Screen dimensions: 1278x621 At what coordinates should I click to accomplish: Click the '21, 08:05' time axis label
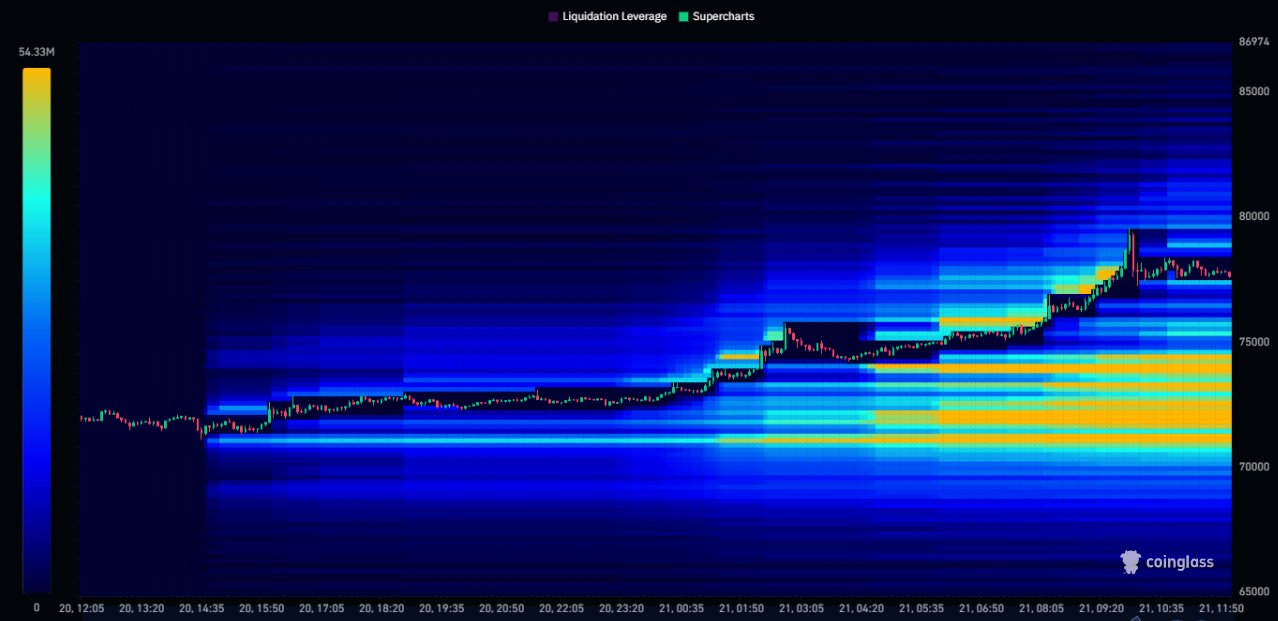point(1042,607)
